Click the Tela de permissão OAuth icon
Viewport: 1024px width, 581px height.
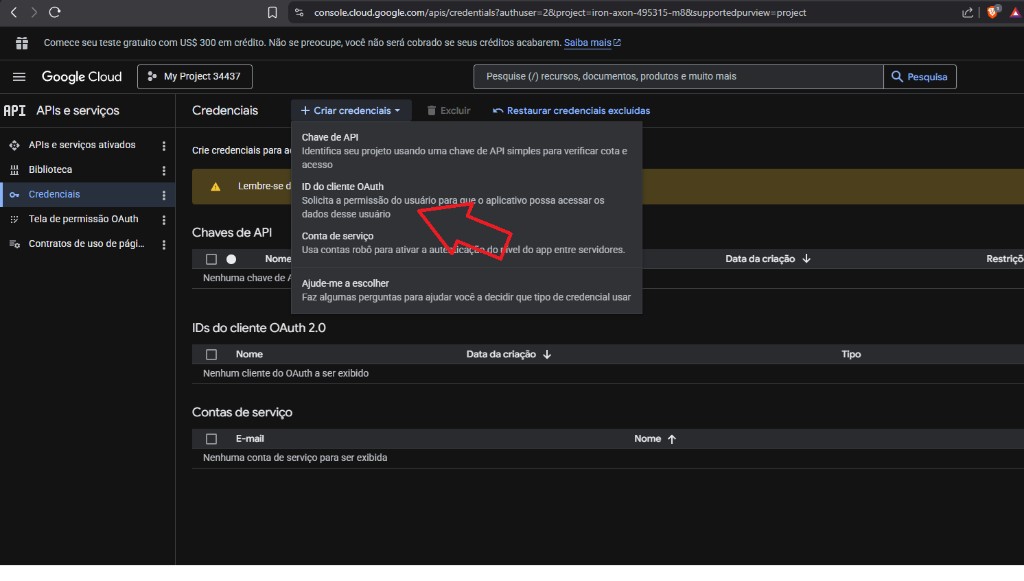(14, 219)
